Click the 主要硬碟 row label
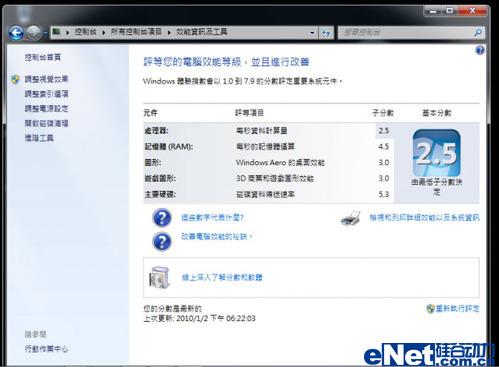The width and height of the screenshot is (499, 367). tap(160, 194)
